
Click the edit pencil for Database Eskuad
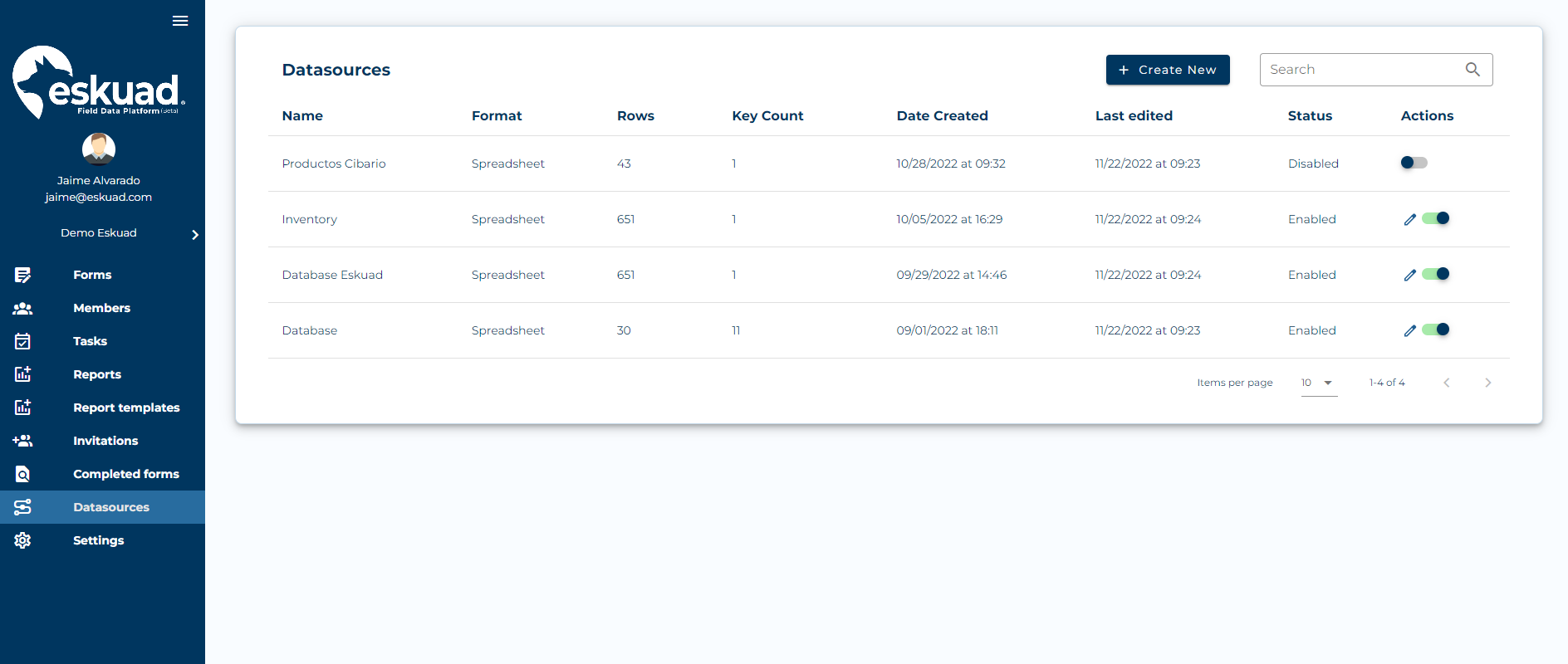click(x=1409, y=276)
